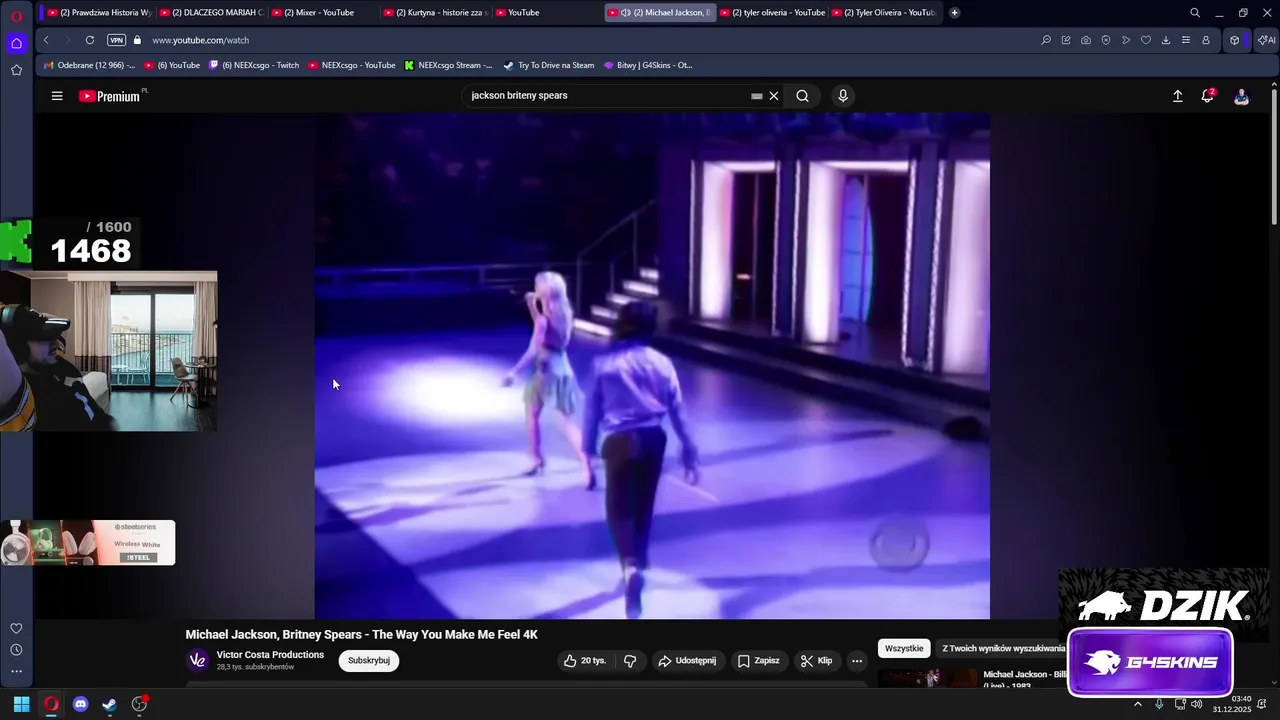Open Odebrane Gmail bookmark

point(90,65)
